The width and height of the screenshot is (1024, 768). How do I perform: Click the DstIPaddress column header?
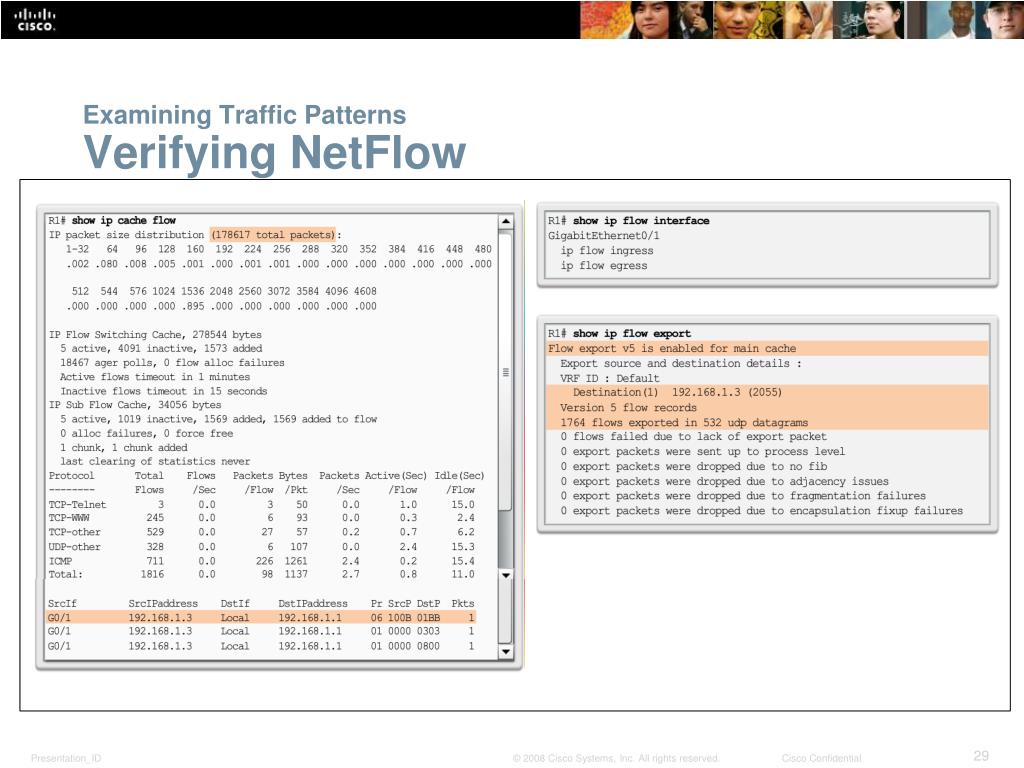313,603
